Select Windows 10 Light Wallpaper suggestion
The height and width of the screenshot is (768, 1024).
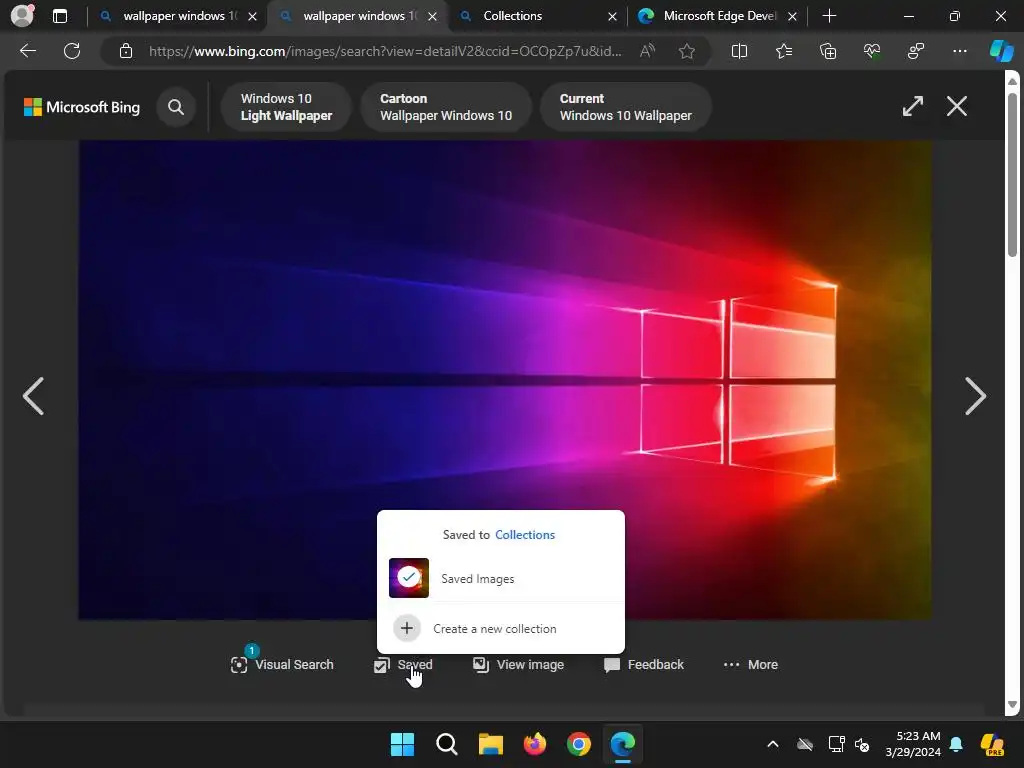286,106
